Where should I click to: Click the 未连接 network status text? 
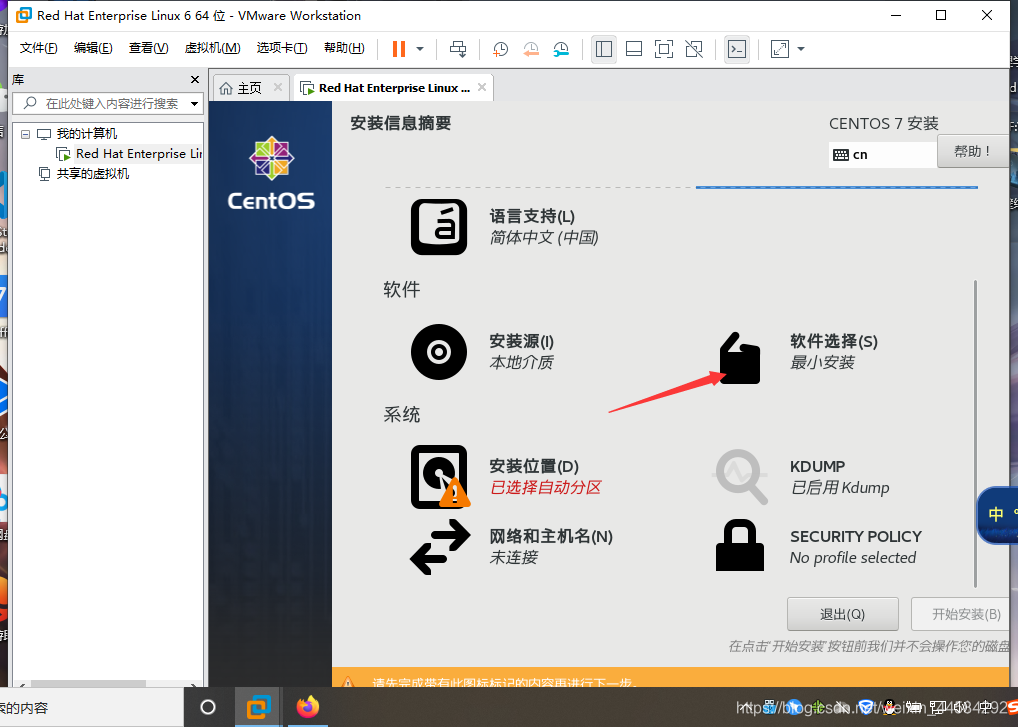[x=514, y=558]
